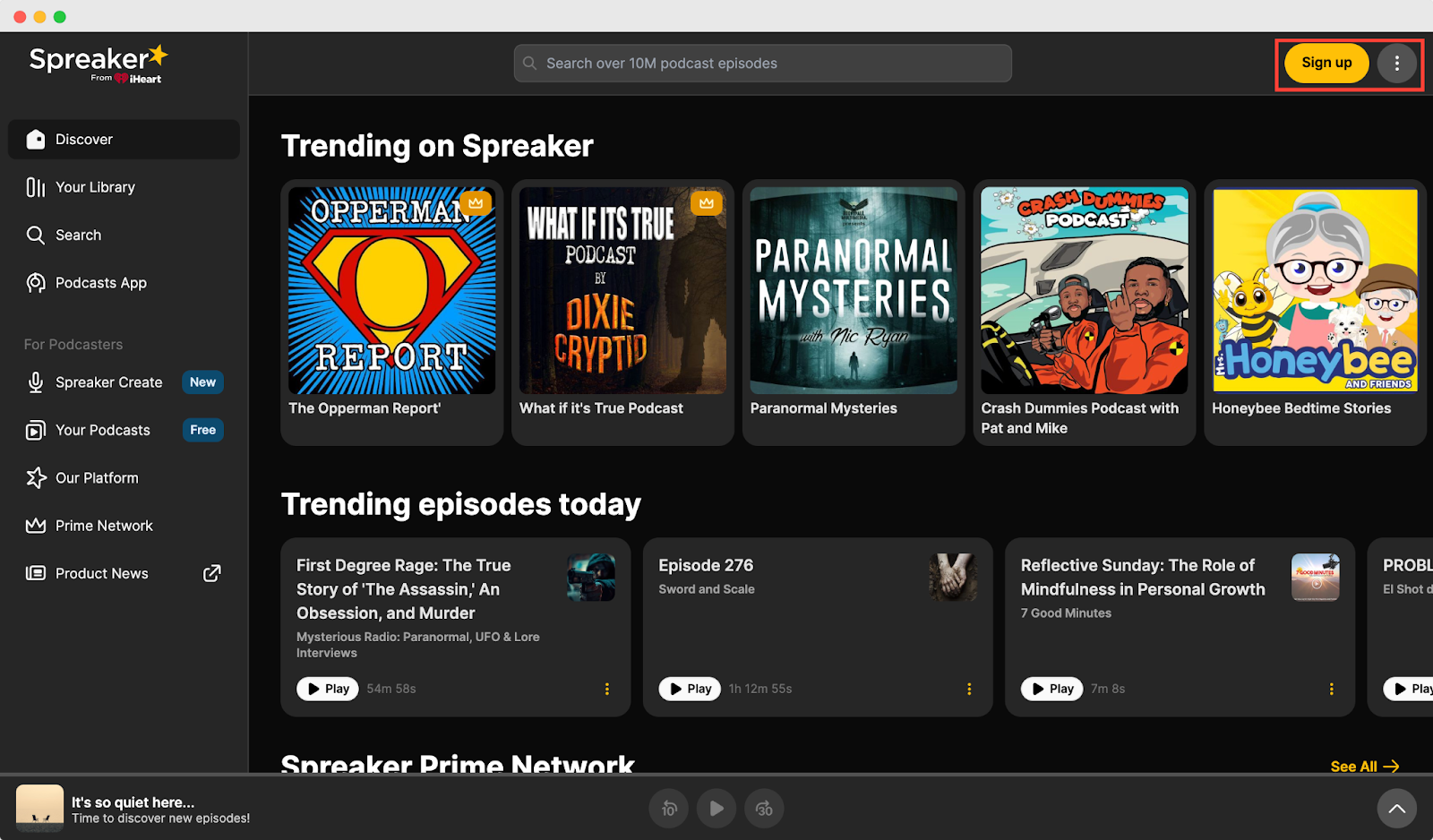Open the Paranormal Mysteries artwork
The width and height of the screenshot is (1433, 840).
854,290
